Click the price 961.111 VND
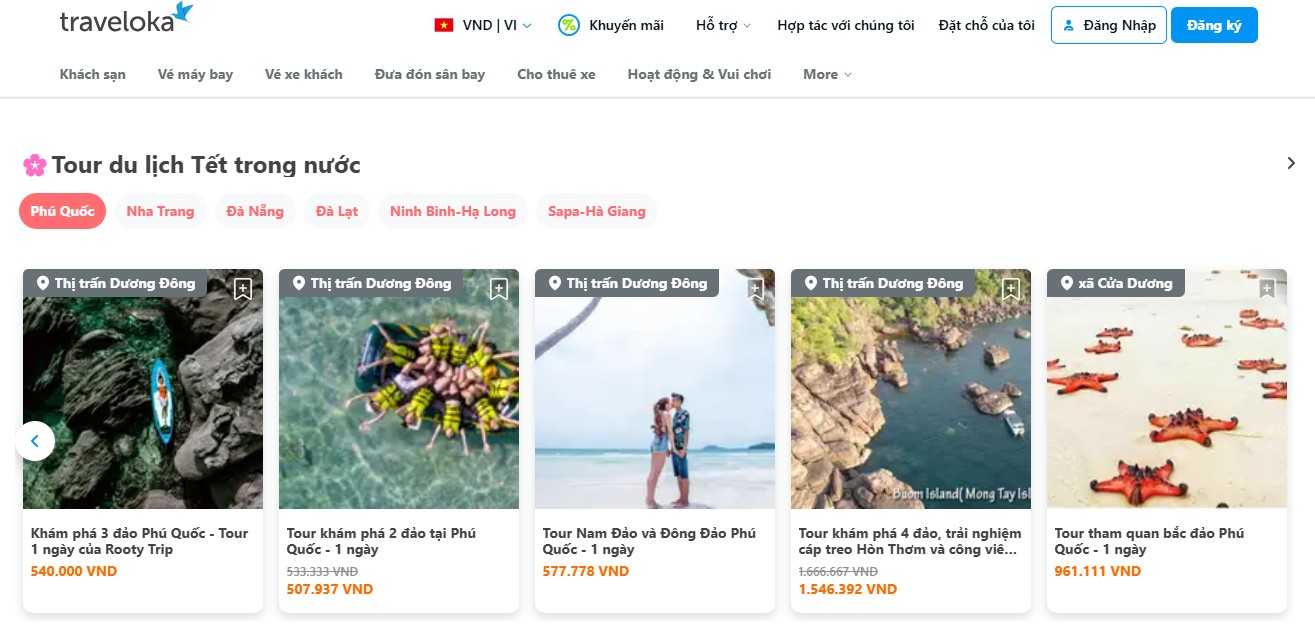 1098,572
